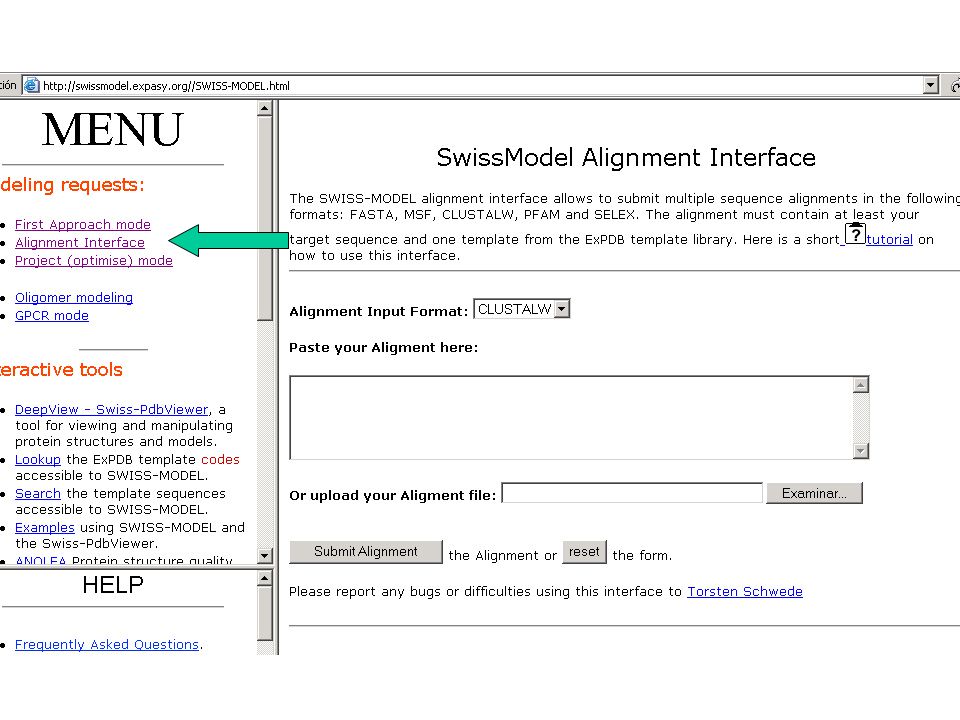
Task: Open First Approach mode link
Action: pyautogui.click(x=83, y=225)
